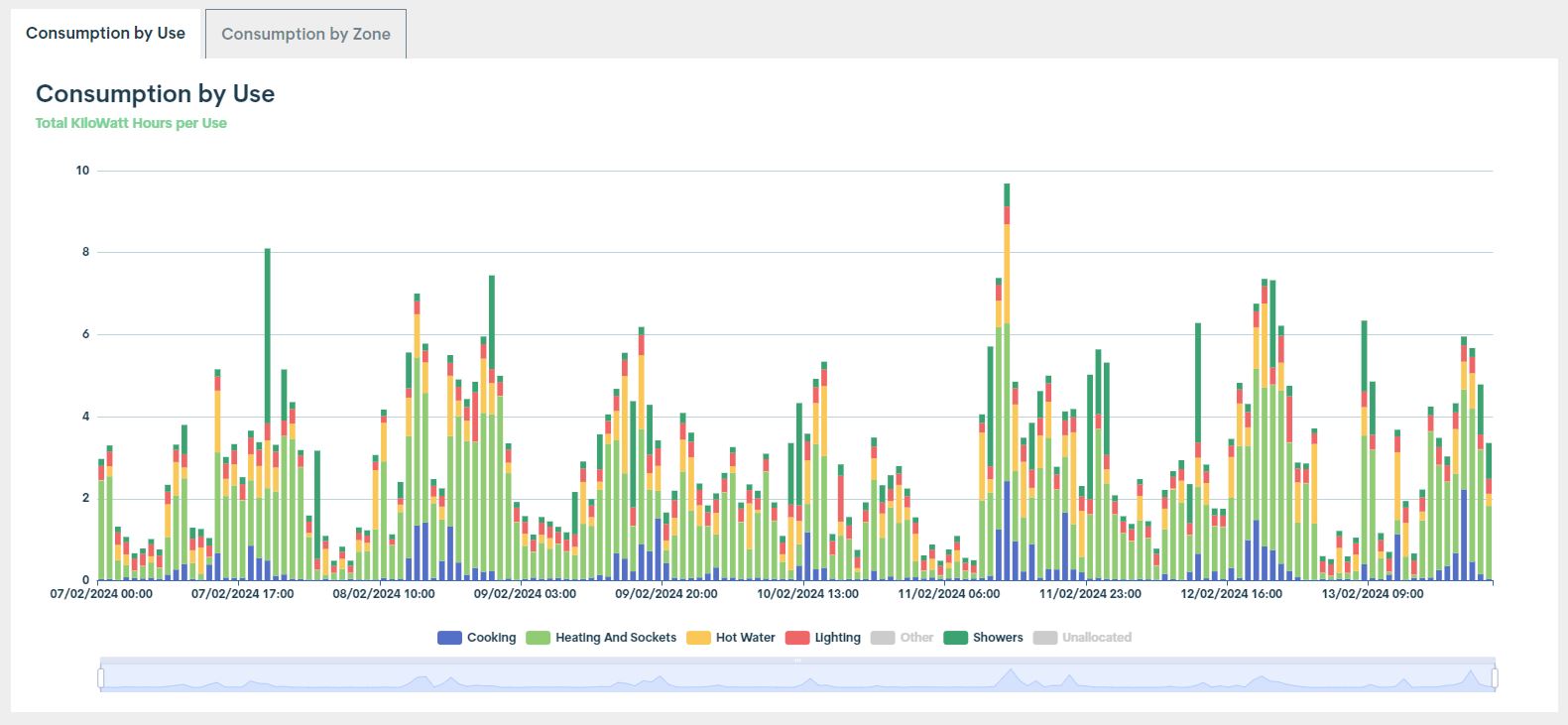1568x725 pixels.
Task: Click the y-axis value 10
Action: click(x=82, y=171)
